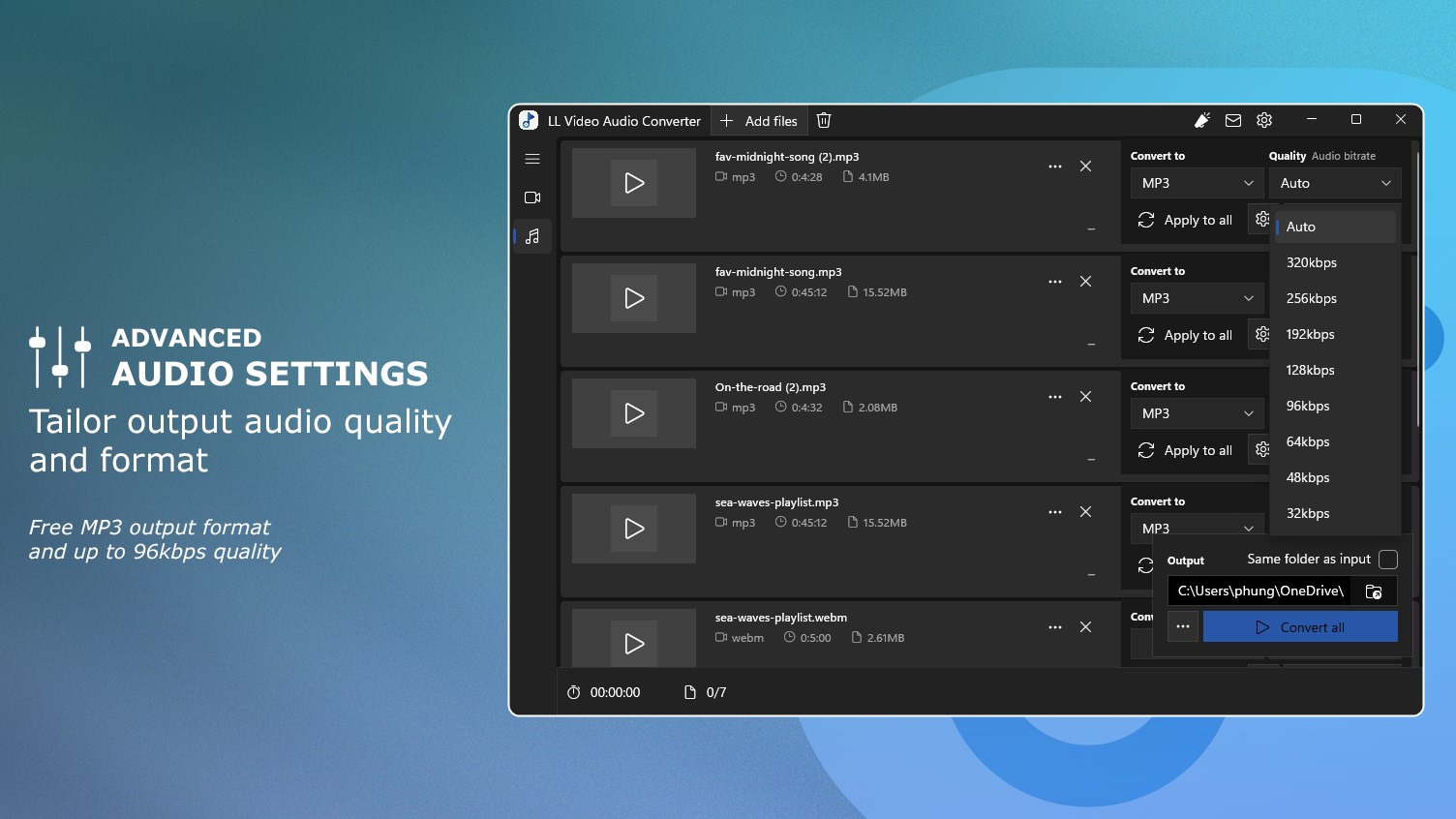Open the hamburger navigation menu

click(x=532, y=159)
